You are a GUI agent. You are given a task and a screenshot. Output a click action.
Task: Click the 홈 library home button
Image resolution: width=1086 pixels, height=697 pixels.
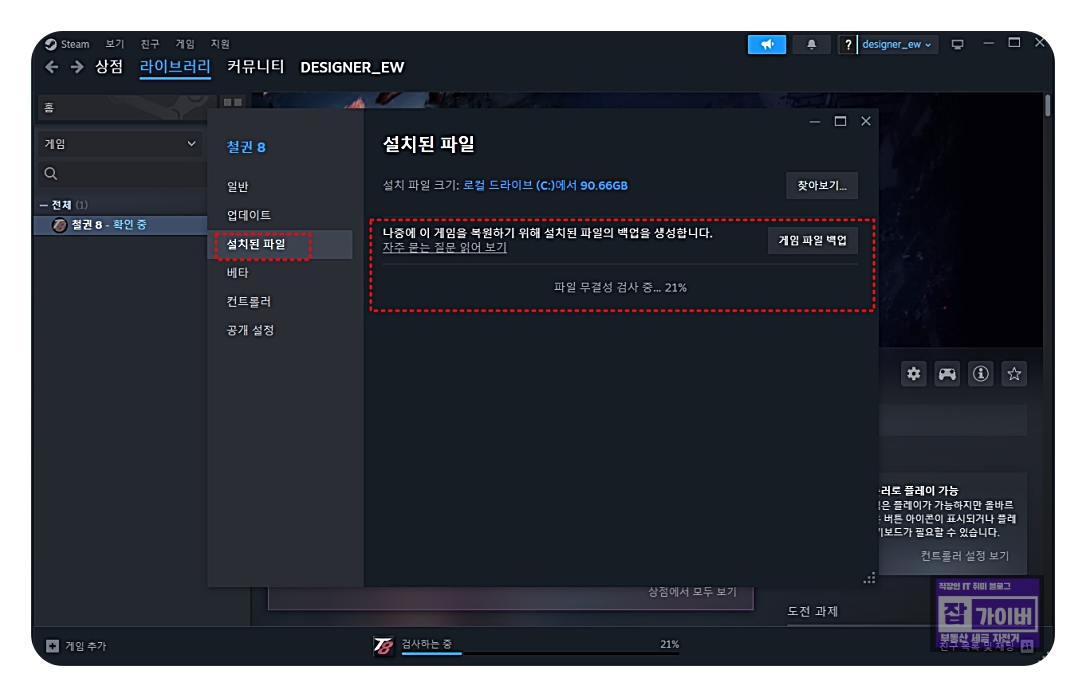125,107
